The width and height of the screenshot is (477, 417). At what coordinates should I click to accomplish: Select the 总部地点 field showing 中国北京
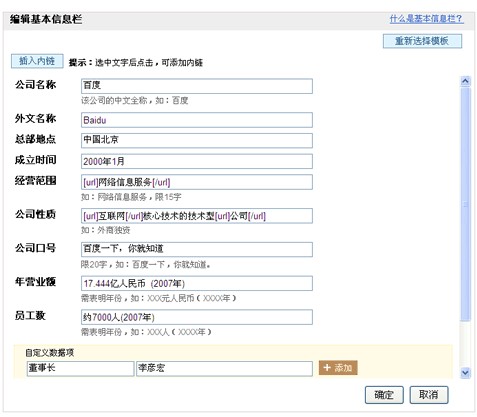(x=197, y=140)
